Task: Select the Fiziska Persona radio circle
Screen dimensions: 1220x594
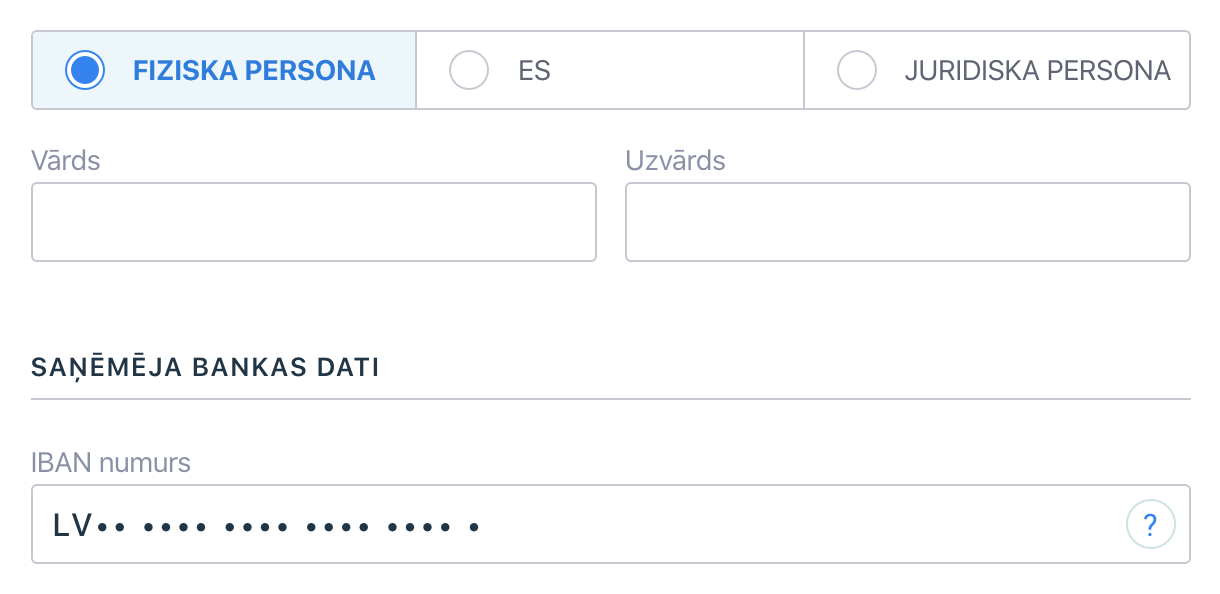Action: tap(85, 70)
